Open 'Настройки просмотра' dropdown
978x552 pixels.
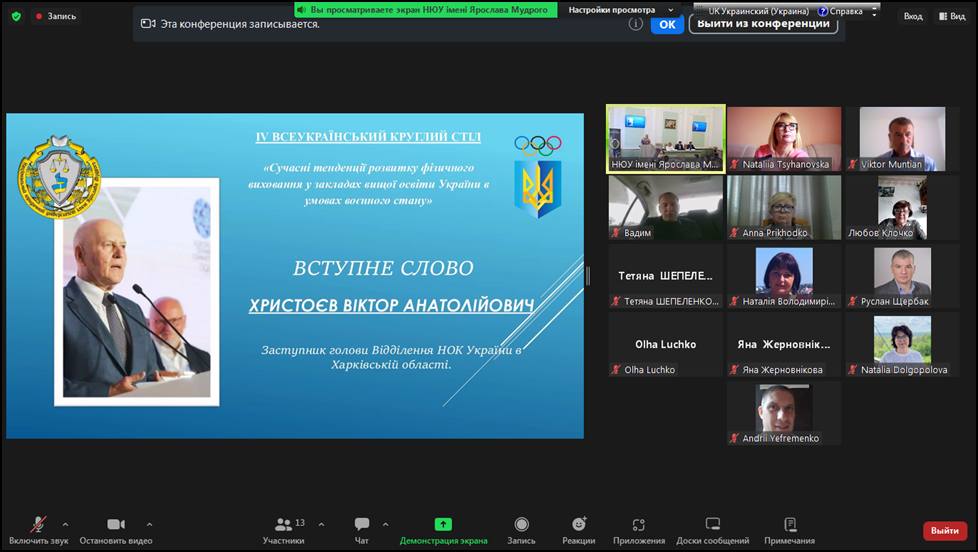pos(621,10)
